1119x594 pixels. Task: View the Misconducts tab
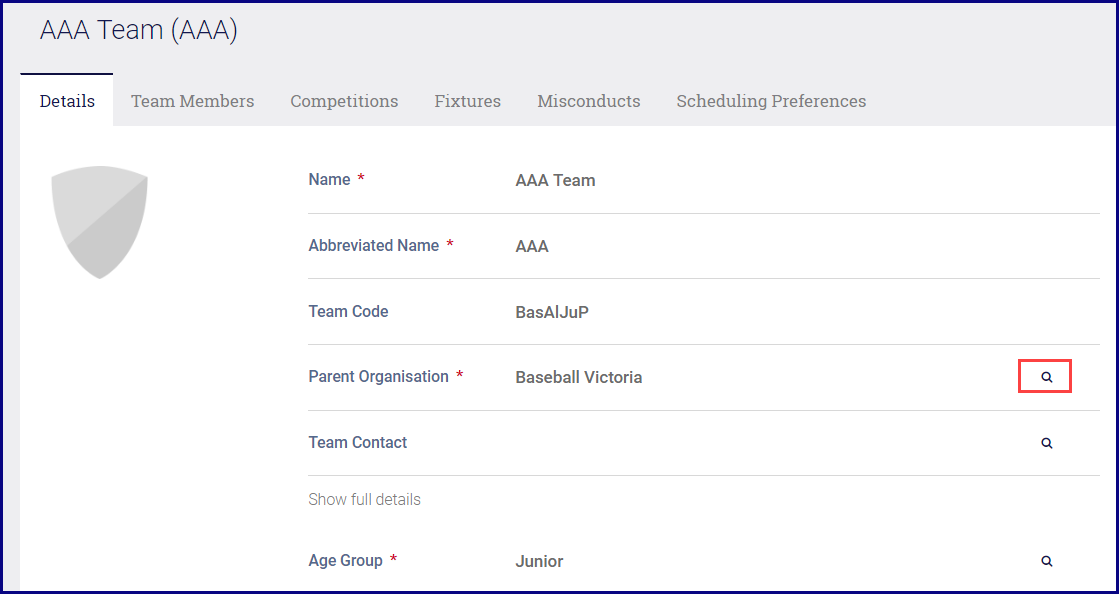pos(588,101)
